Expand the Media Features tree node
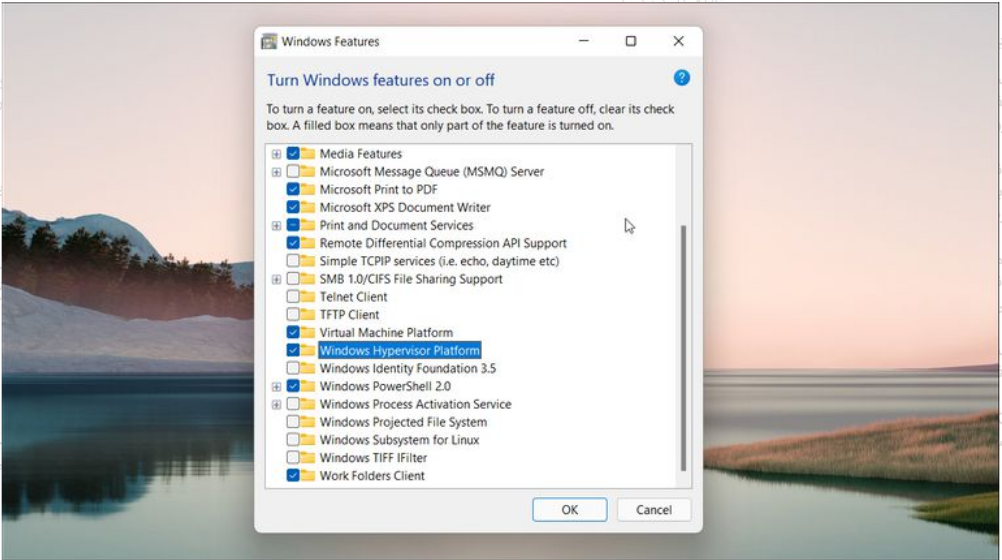Screen dimensions: 1002x560 (x=276, y=154)
